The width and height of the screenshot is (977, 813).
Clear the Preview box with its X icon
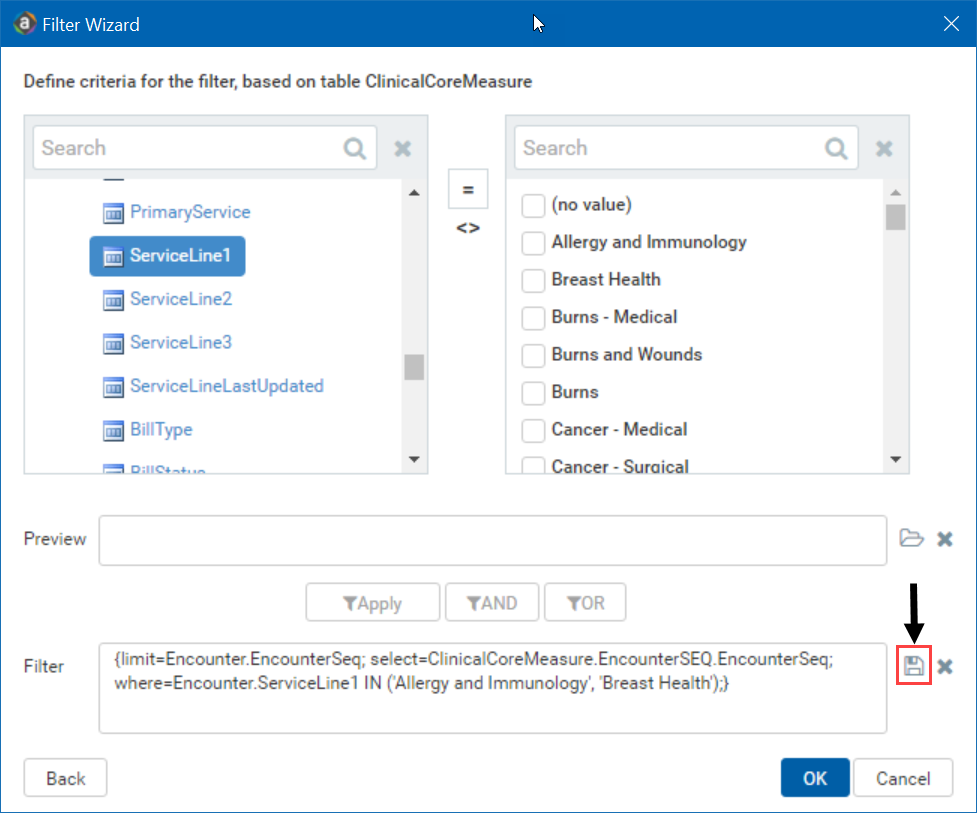(x=944, y=539)
